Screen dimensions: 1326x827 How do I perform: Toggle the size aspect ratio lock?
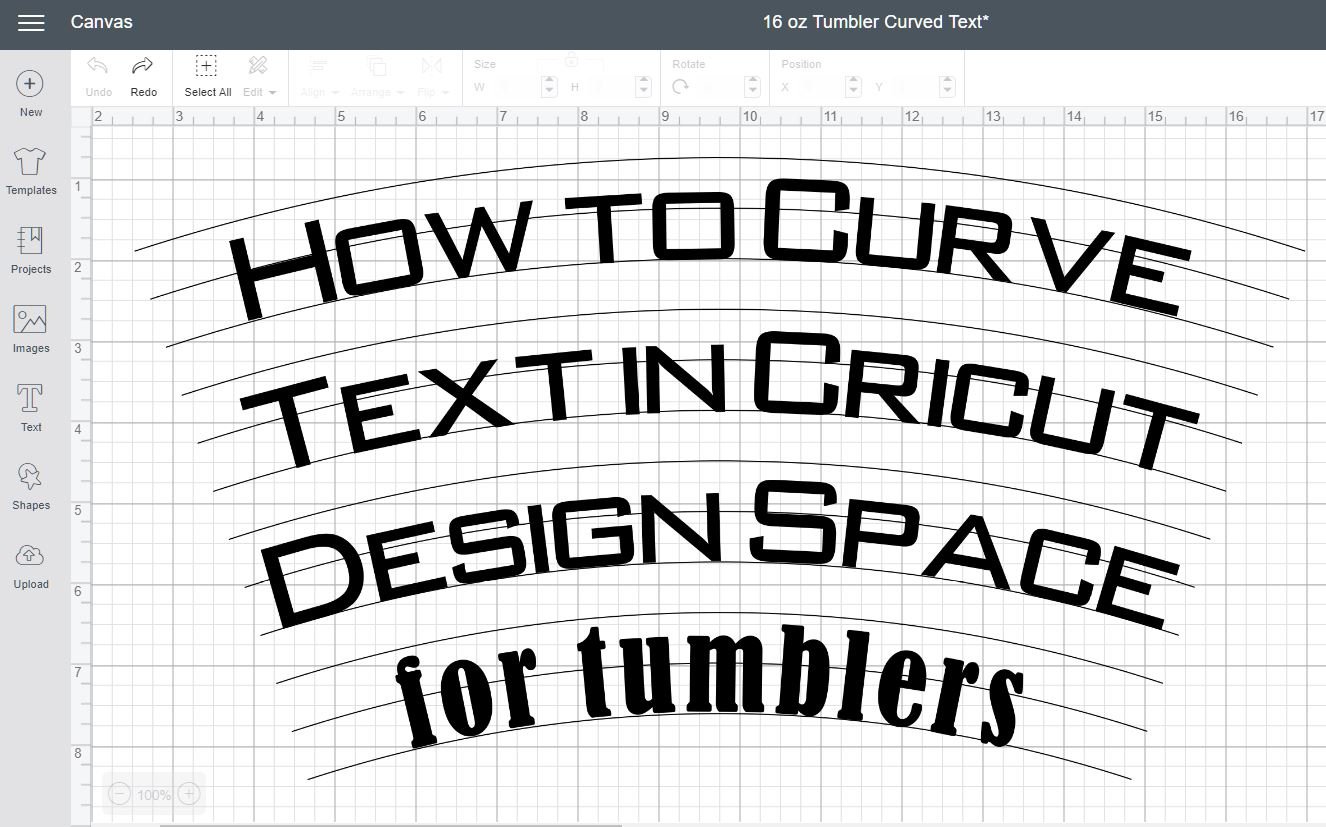tap(571, 62)
